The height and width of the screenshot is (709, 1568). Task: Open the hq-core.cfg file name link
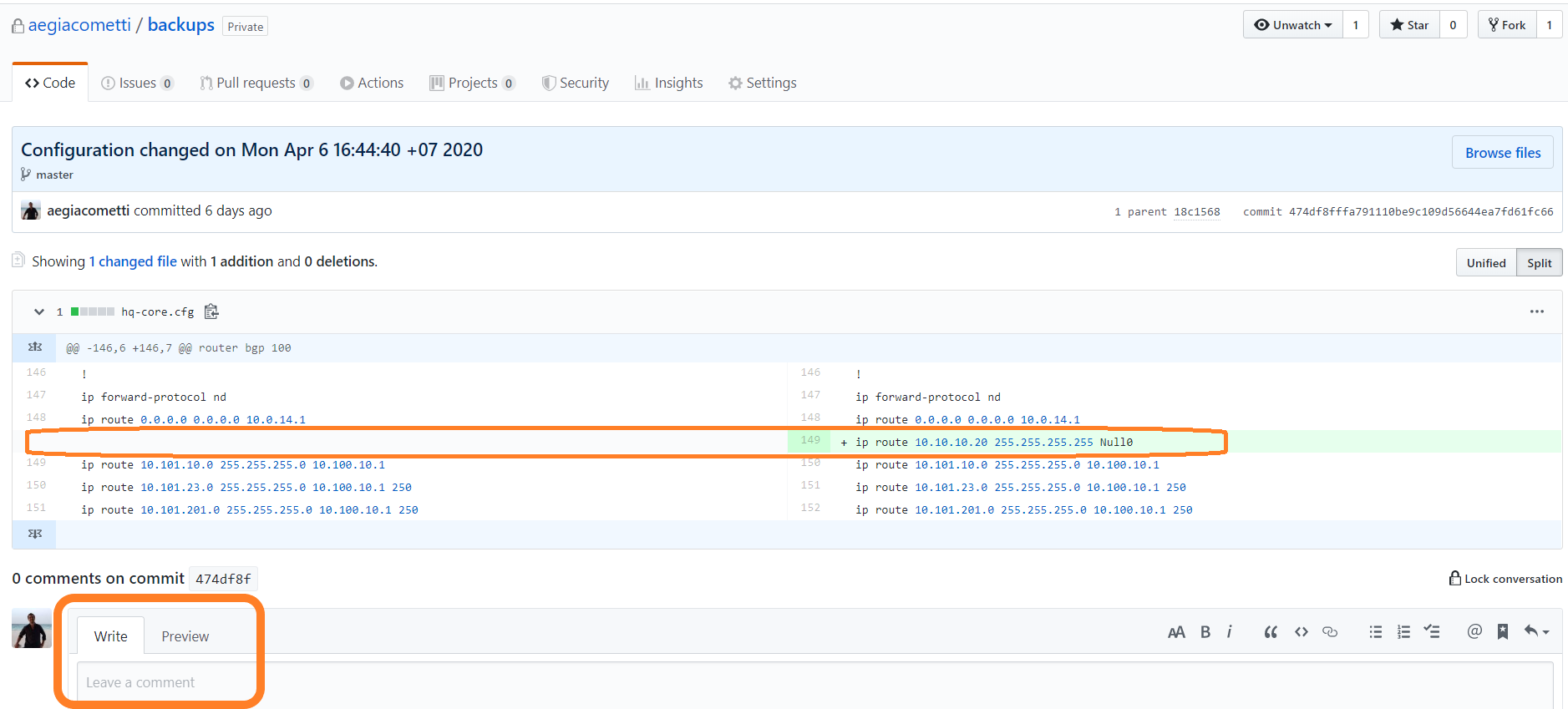pyautogui.click(x=158, y=311)
